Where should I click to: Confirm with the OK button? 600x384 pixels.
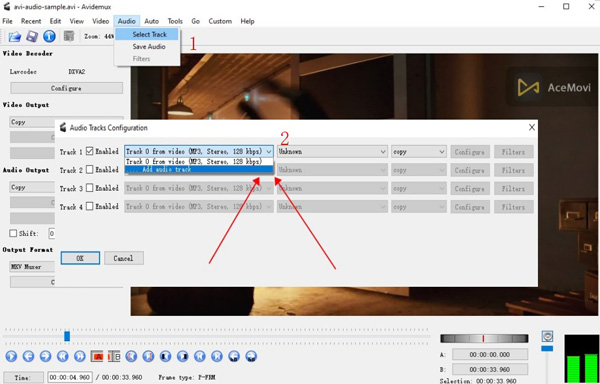click(80, 258)
